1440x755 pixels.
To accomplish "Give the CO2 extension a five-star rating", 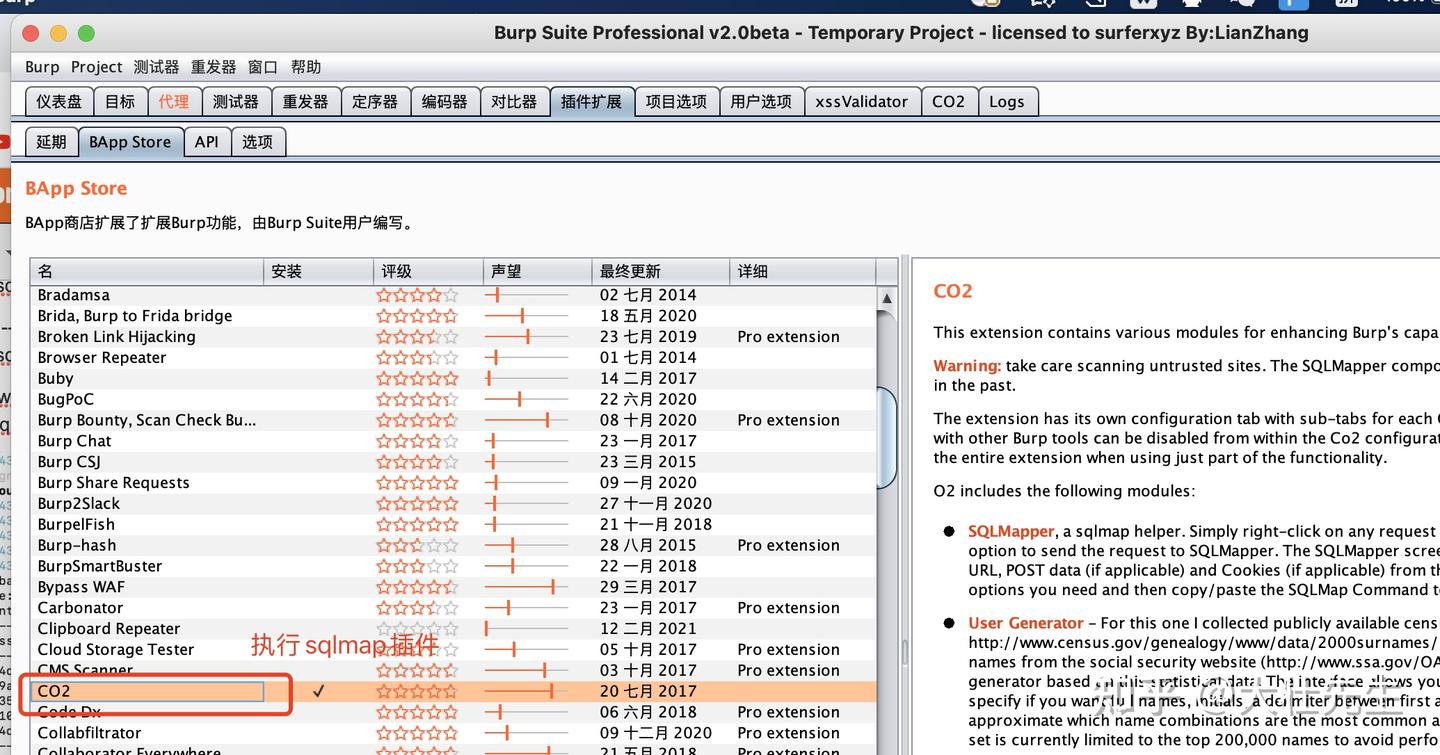I will (451, 691).
